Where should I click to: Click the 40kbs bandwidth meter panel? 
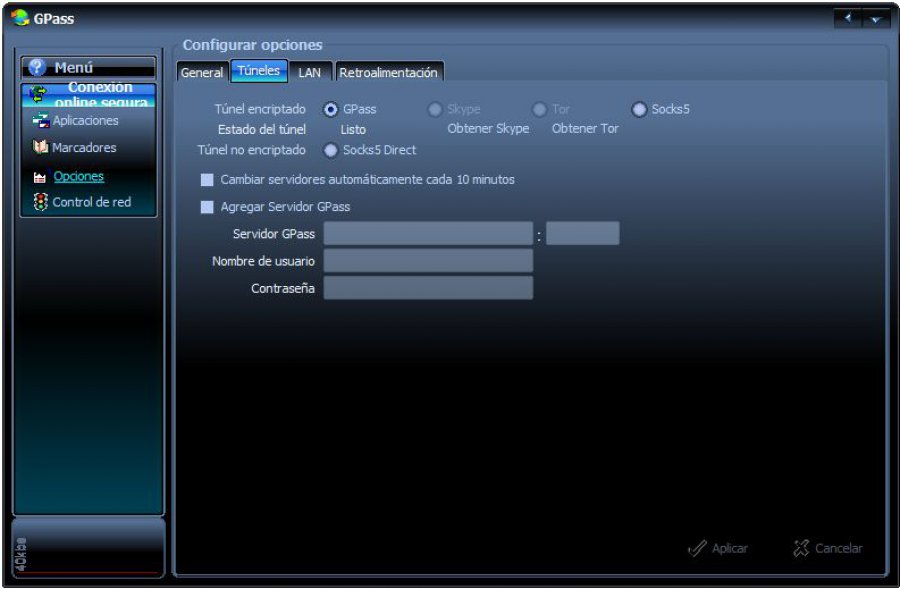point(88,548)
